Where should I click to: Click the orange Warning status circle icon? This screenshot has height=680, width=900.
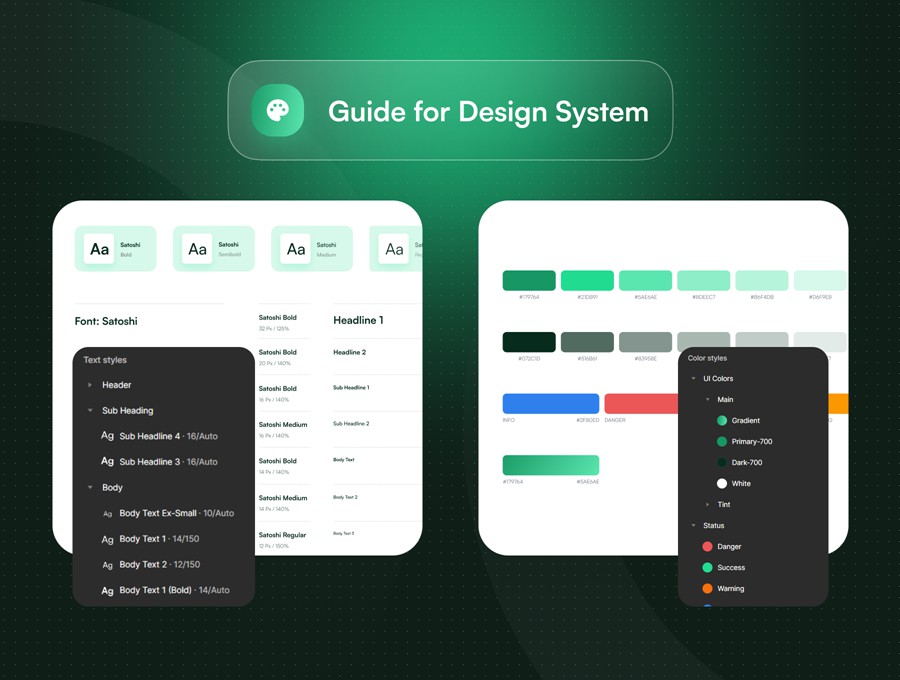tap(707, 589)
